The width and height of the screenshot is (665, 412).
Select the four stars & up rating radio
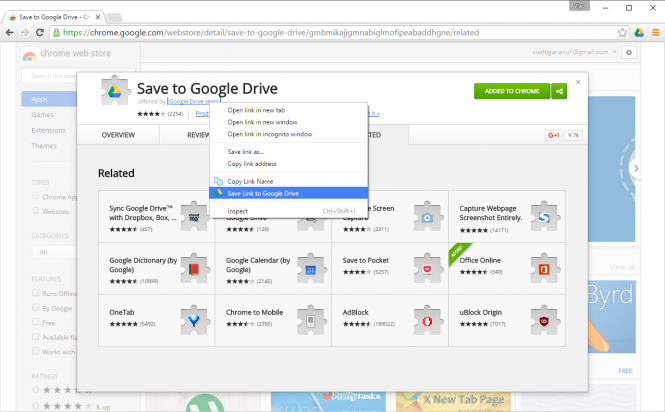coord(36,406)
